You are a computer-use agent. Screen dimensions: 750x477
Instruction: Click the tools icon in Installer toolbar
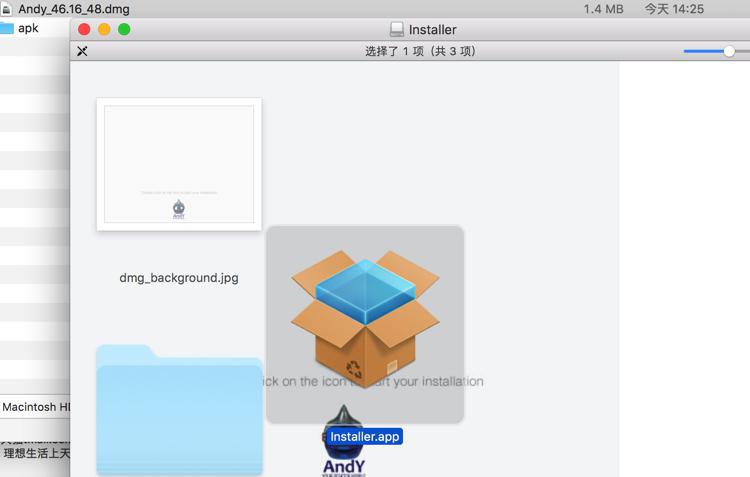[x=82, y=51]
